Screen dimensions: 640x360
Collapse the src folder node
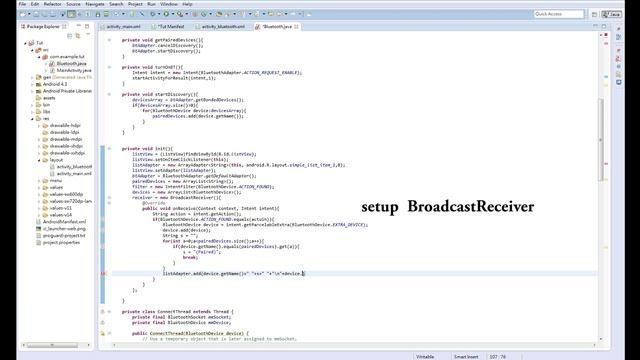coord(32,50)
